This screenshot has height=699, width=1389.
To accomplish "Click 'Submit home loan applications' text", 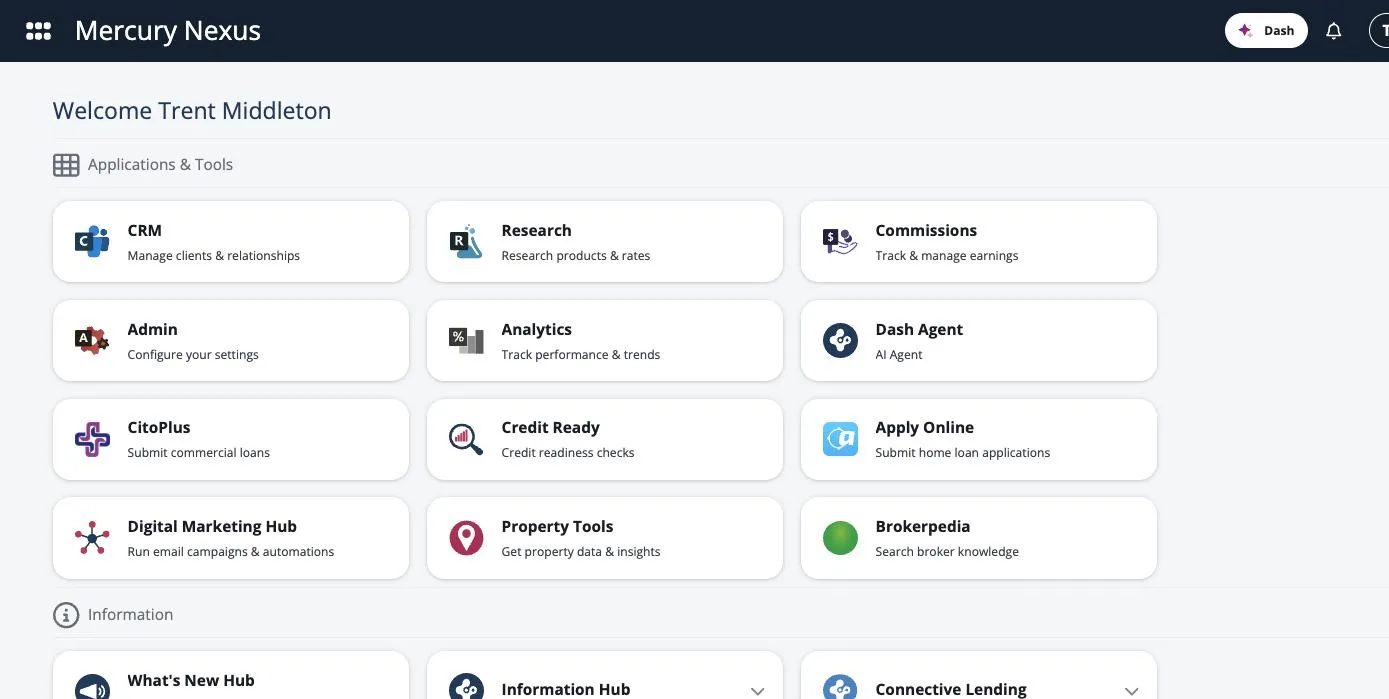I will (962, 453).
